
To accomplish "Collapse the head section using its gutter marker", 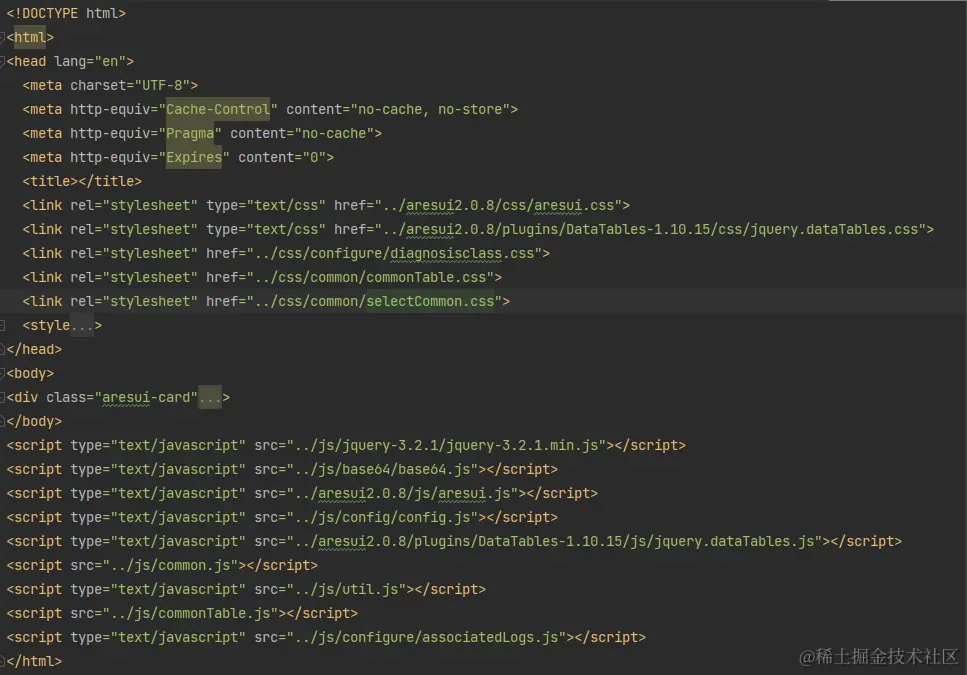I will pos(2,62).
